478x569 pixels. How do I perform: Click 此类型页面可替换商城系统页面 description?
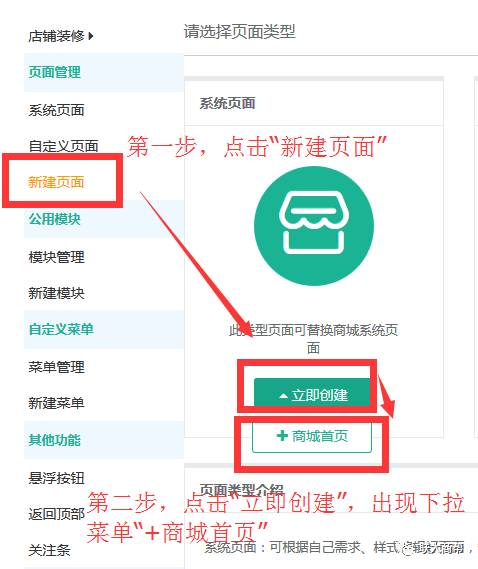(313, 339)
